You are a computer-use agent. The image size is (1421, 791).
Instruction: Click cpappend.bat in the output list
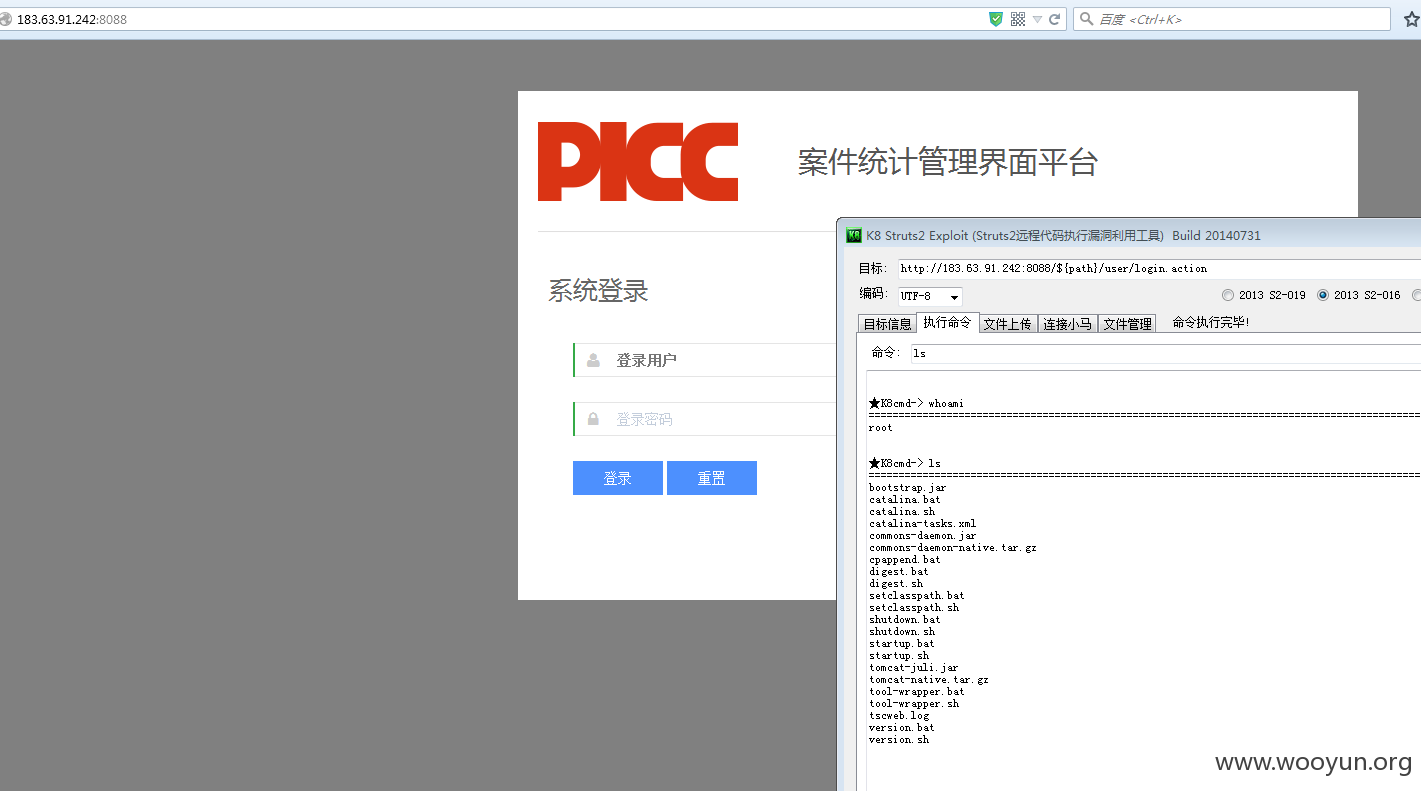click(905, 560)
